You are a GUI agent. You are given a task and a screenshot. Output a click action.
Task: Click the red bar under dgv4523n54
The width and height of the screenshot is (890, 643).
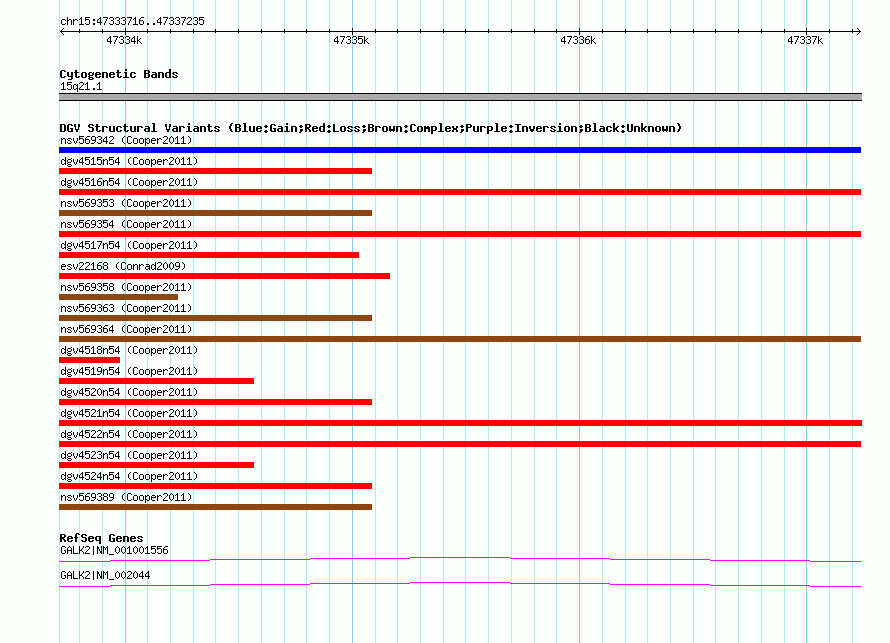(x=157, y=465)
